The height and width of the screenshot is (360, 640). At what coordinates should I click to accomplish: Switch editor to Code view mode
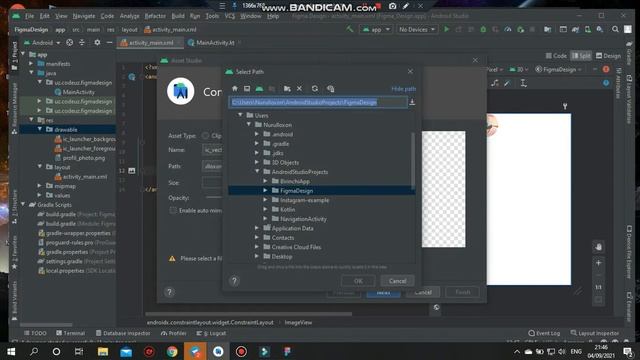(556, 56)
